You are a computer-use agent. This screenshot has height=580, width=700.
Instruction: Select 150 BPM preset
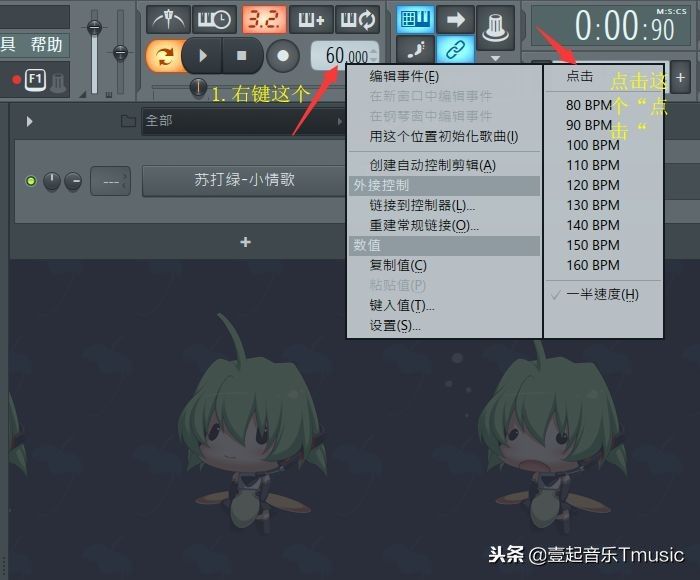[x=604, y=246]
